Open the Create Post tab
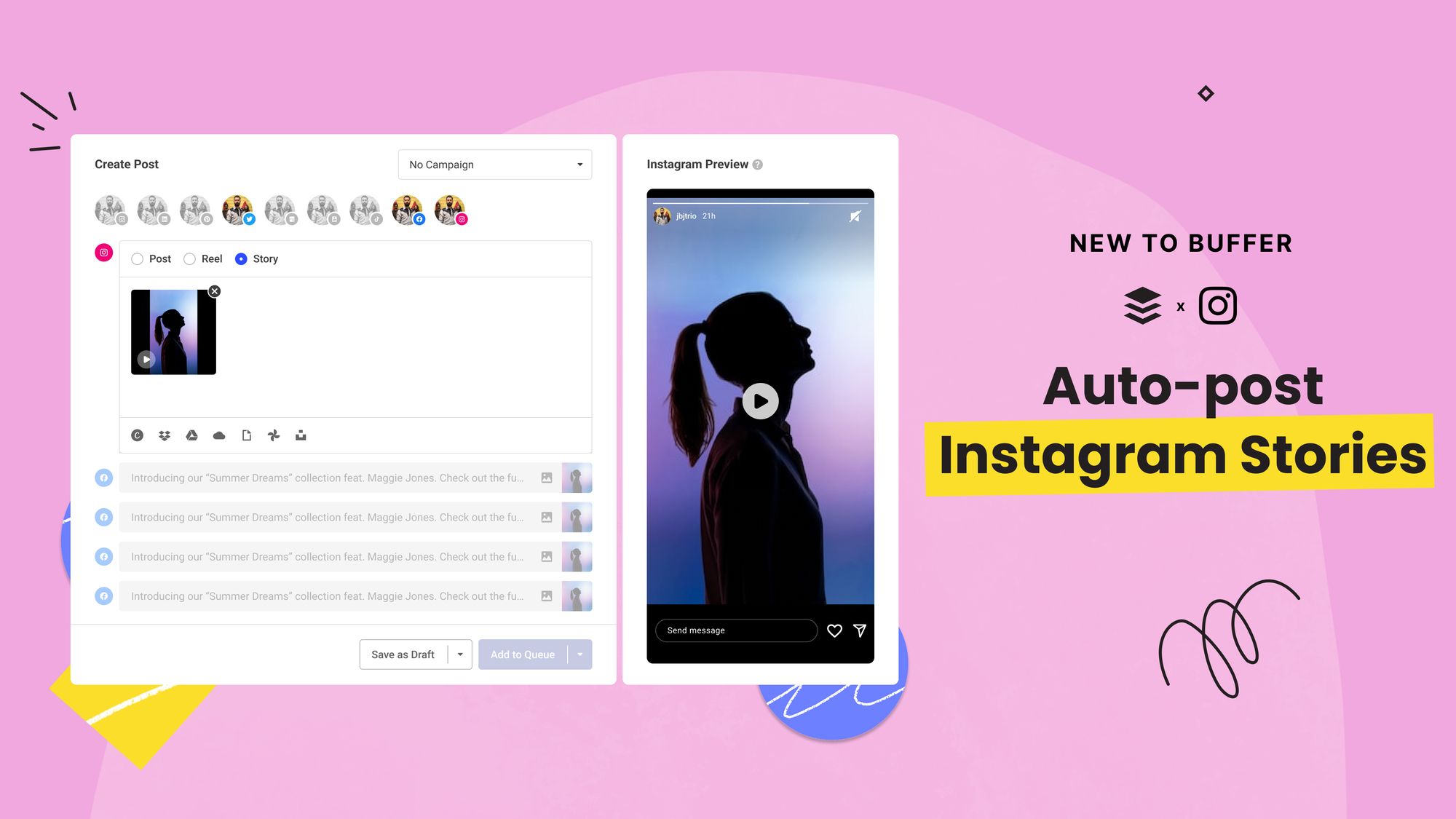1456x819 pixels. (x=126, y=164)
